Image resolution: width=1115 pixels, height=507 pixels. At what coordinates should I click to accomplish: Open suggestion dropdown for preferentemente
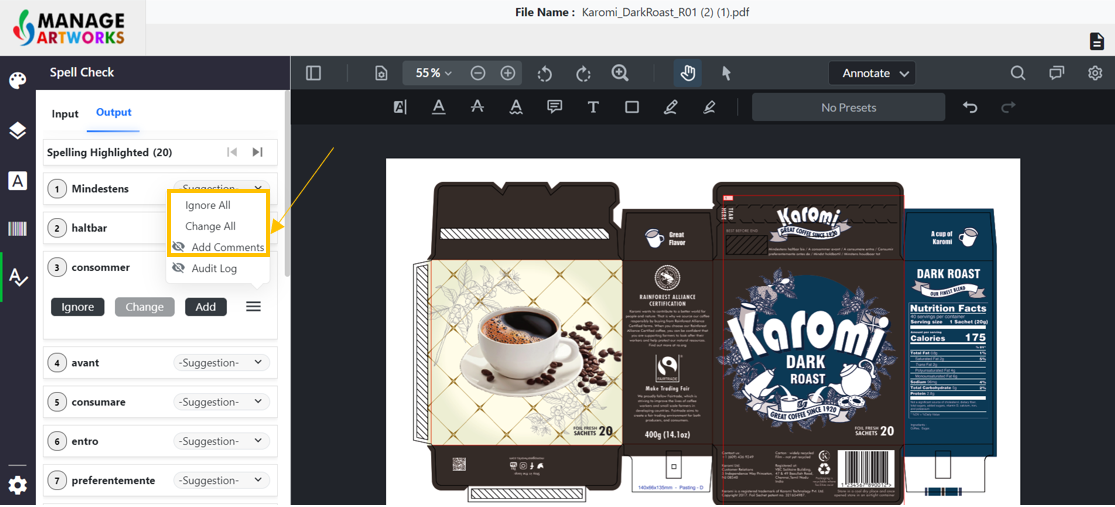[222, 481]
